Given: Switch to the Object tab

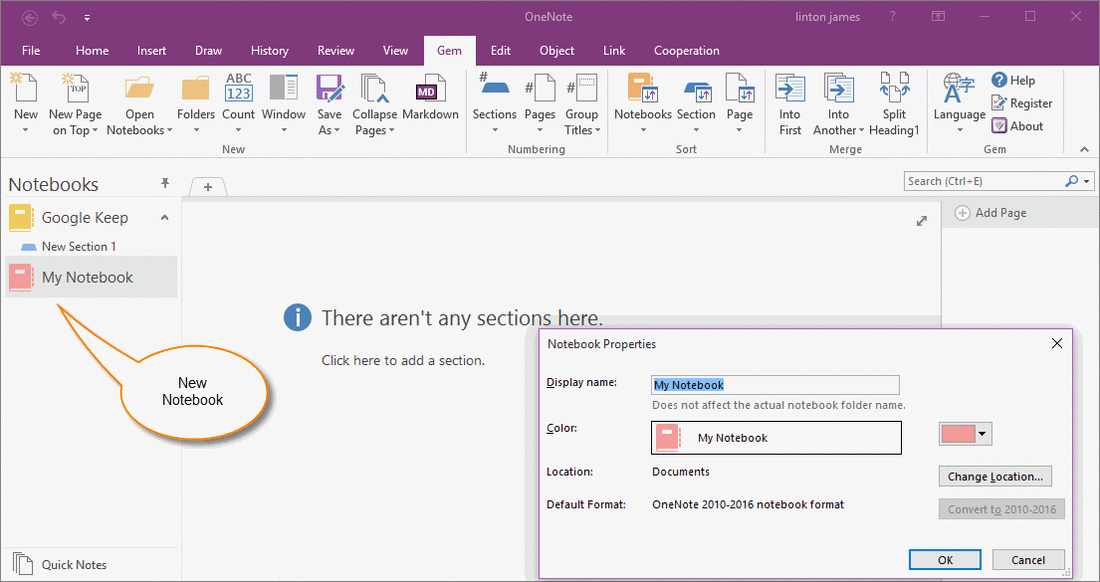Looking at the screenshot, I should pos(557,50).
